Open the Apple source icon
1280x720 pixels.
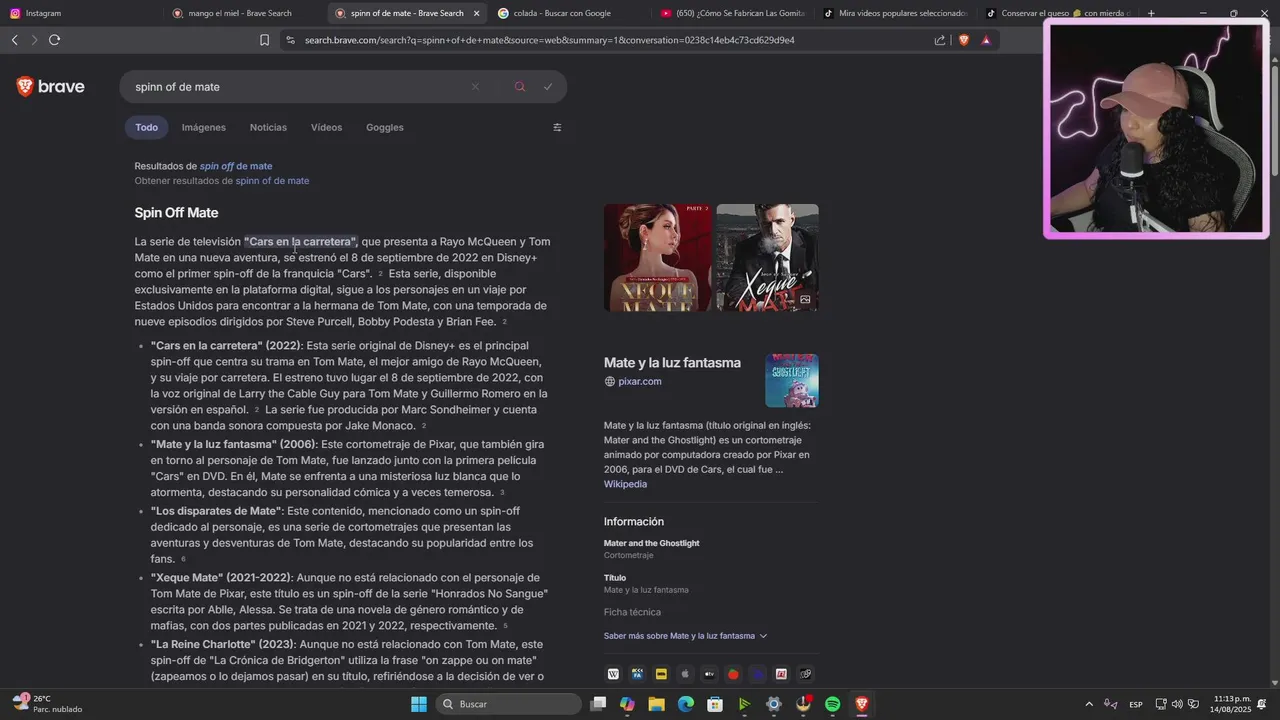click(685, 674)
